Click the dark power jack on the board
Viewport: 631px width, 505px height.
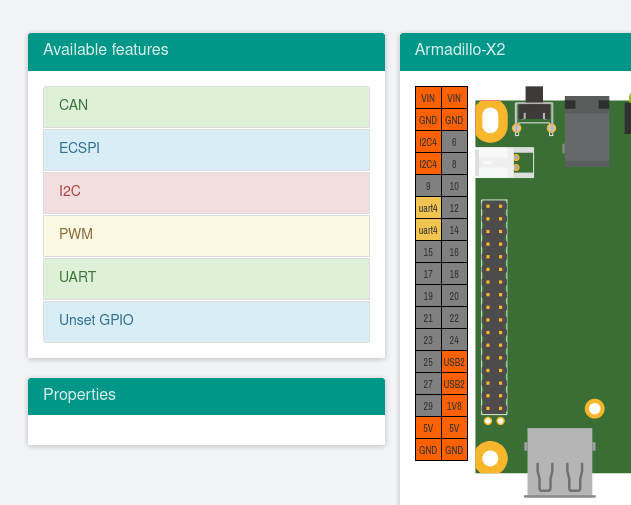tap(587, 131)
